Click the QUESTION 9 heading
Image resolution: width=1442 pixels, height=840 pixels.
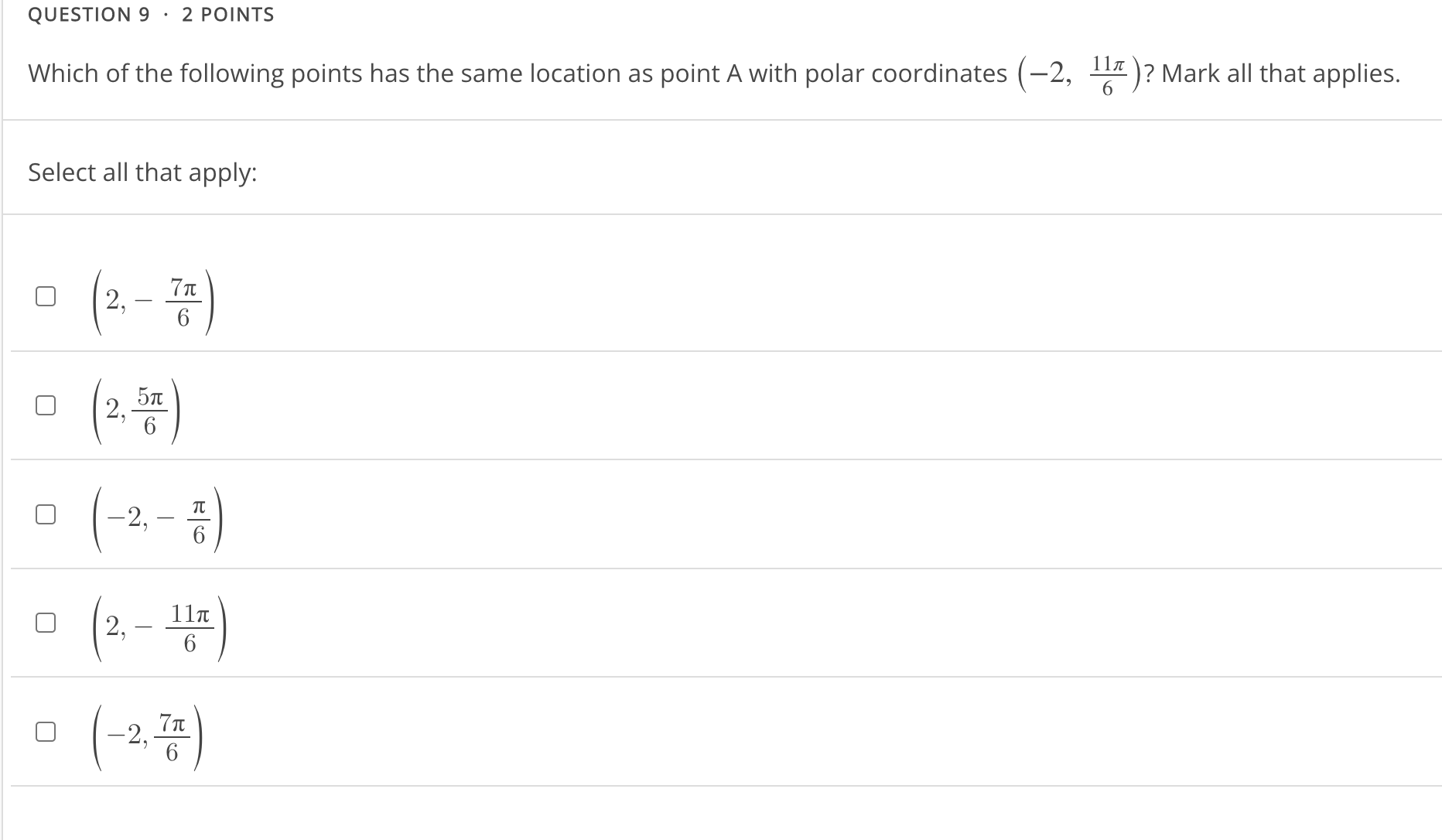point(91,14)
